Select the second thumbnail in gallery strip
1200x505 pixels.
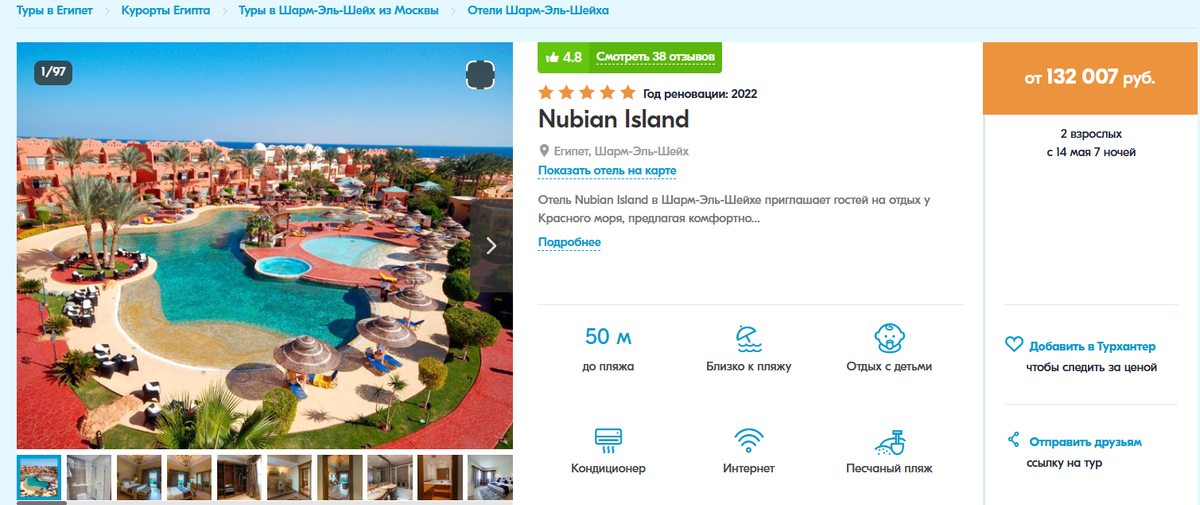tap(89, 478)
